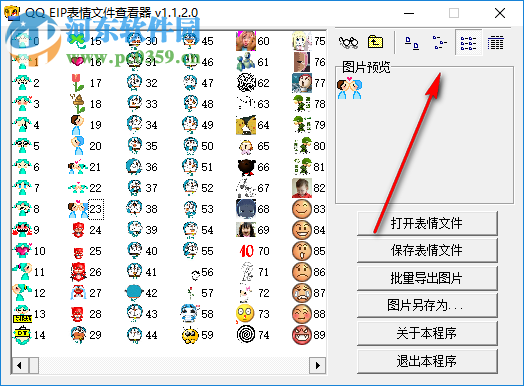
Task: Click the glasses preview toolbar icon
Action: [x=349, y=42]
